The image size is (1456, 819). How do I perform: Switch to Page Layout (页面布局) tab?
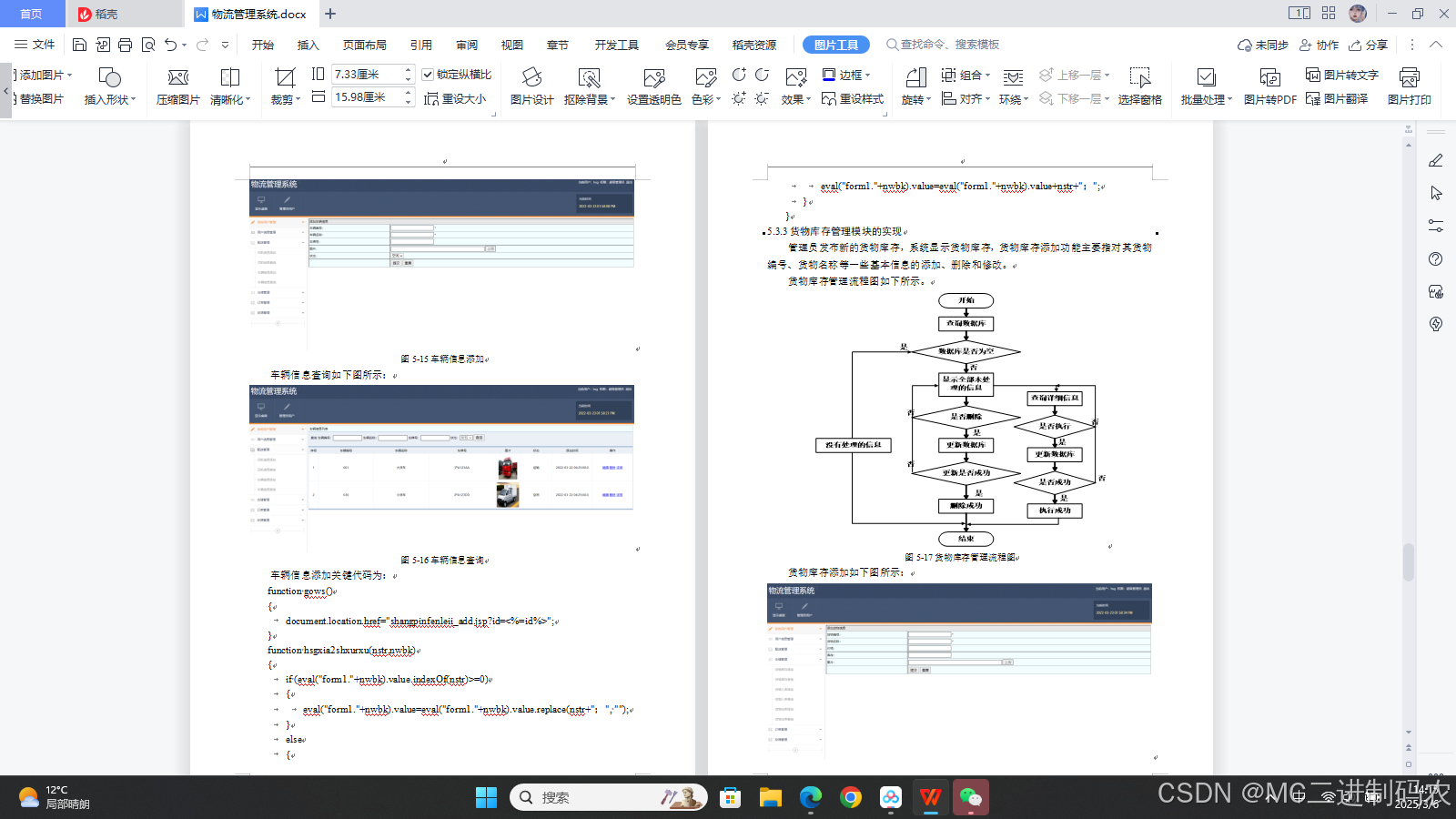[364, 45]
